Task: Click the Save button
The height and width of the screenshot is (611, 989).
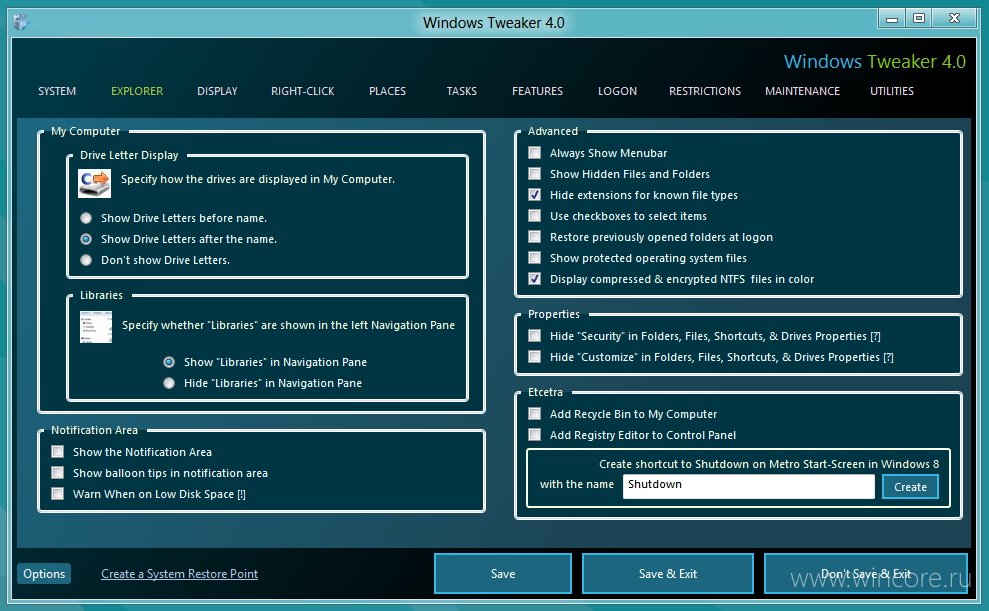Action: pos(503,574)
